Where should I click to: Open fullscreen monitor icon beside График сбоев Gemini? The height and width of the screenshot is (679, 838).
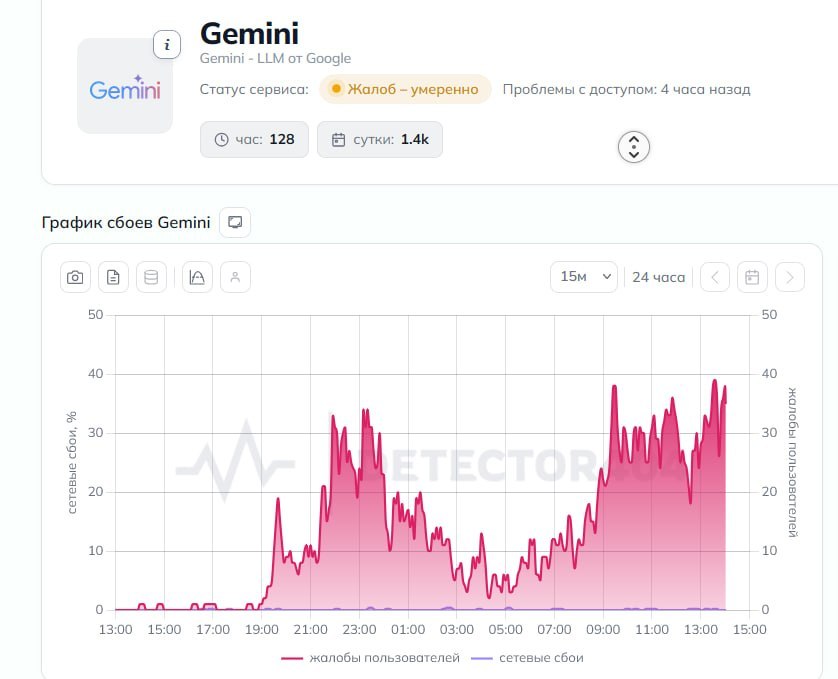coord(235,222)
